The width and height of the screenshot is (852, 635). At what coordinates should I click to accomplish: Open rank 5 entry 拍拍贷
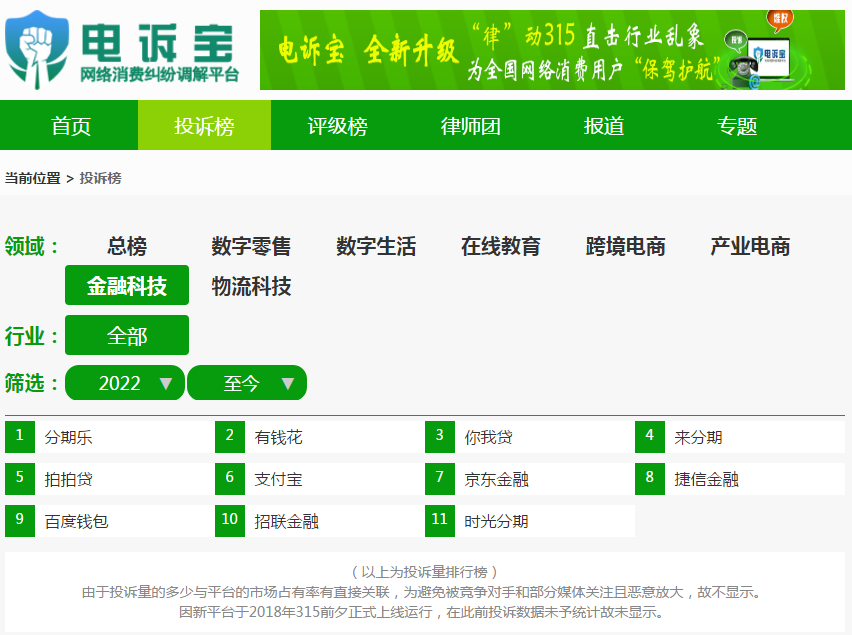coord(110,479)
